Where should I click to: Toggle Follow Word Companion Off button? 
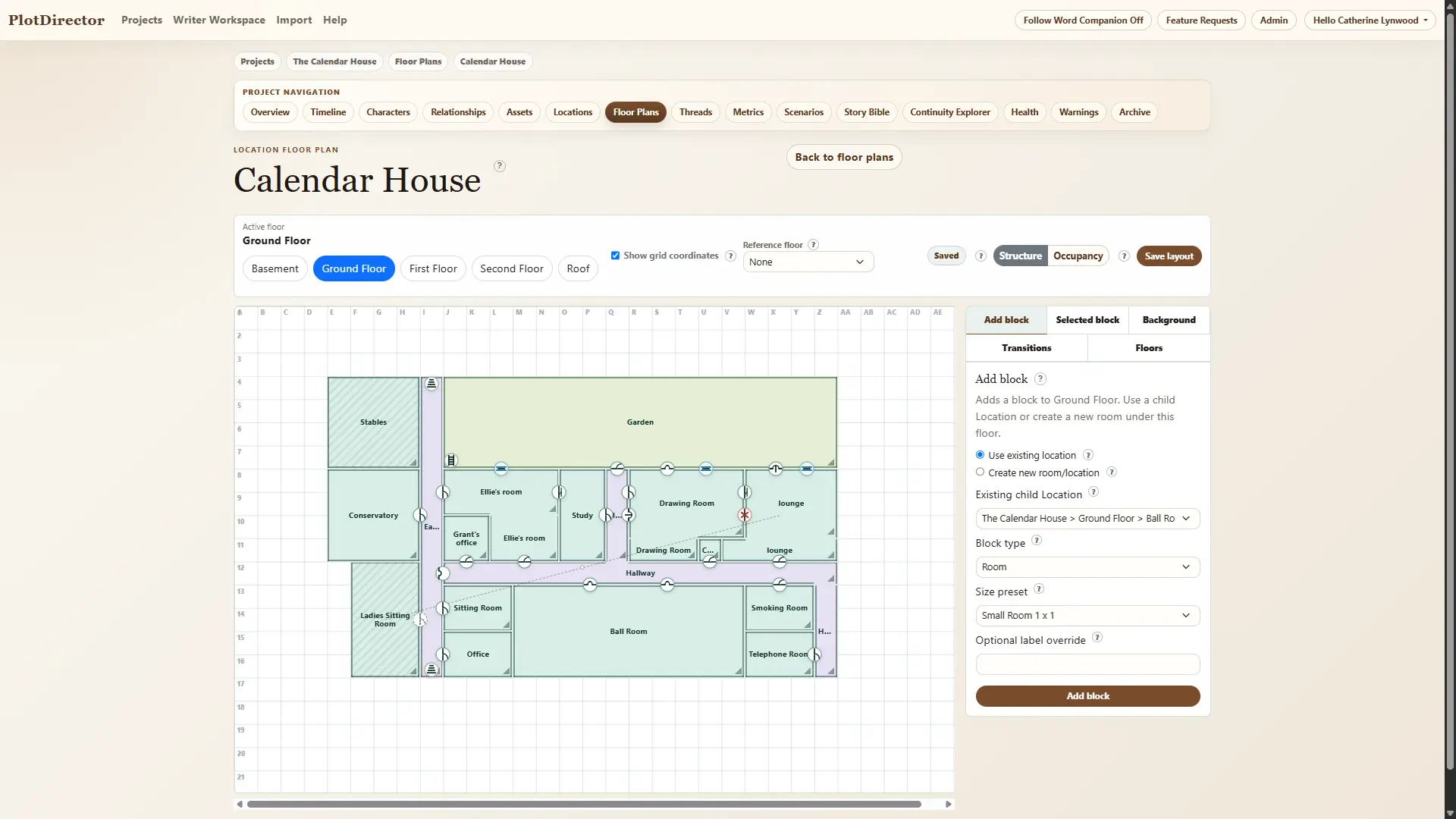click(1083, 20)
